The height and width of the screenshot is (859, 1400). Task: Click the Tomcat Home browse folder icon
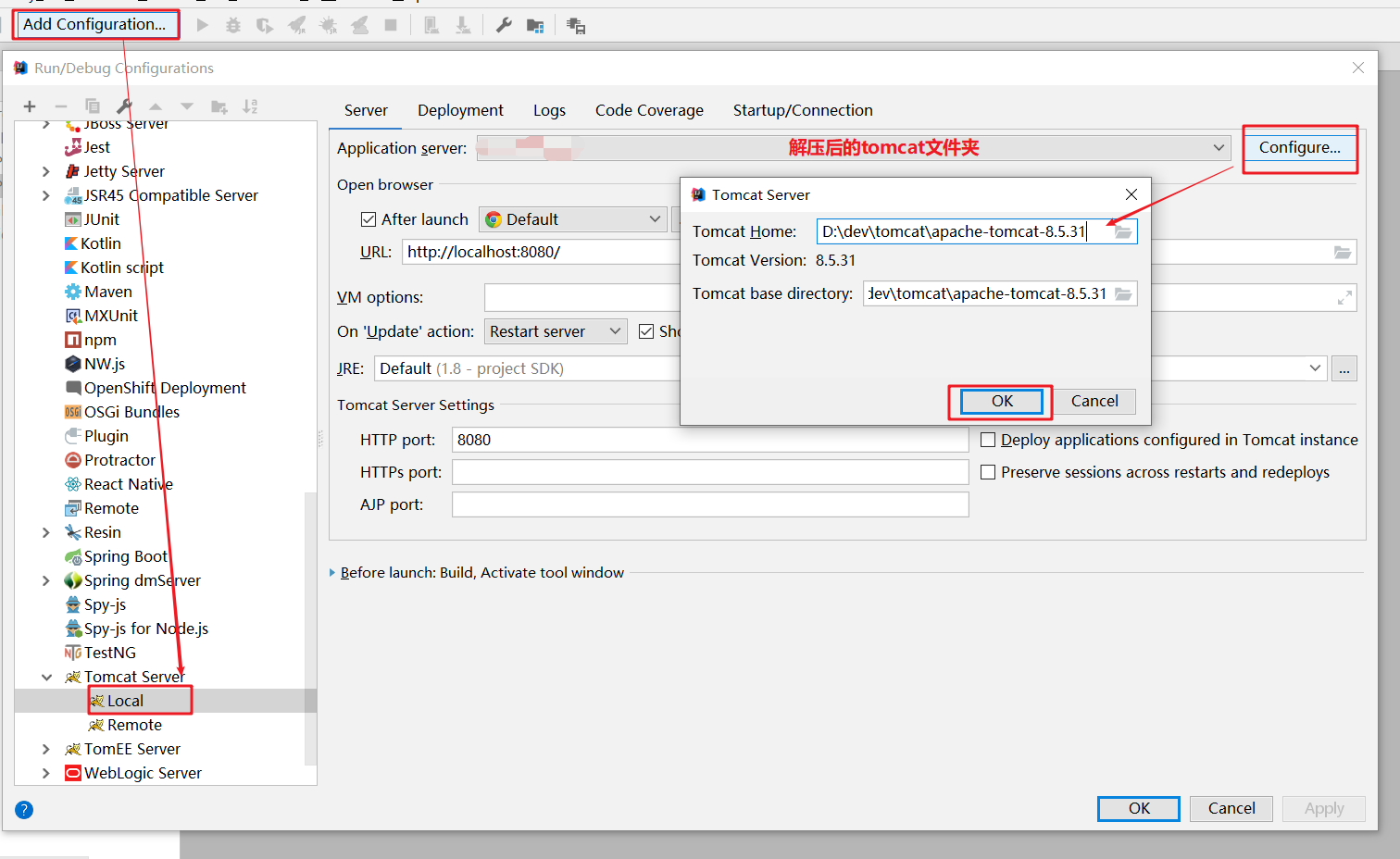1123,231
